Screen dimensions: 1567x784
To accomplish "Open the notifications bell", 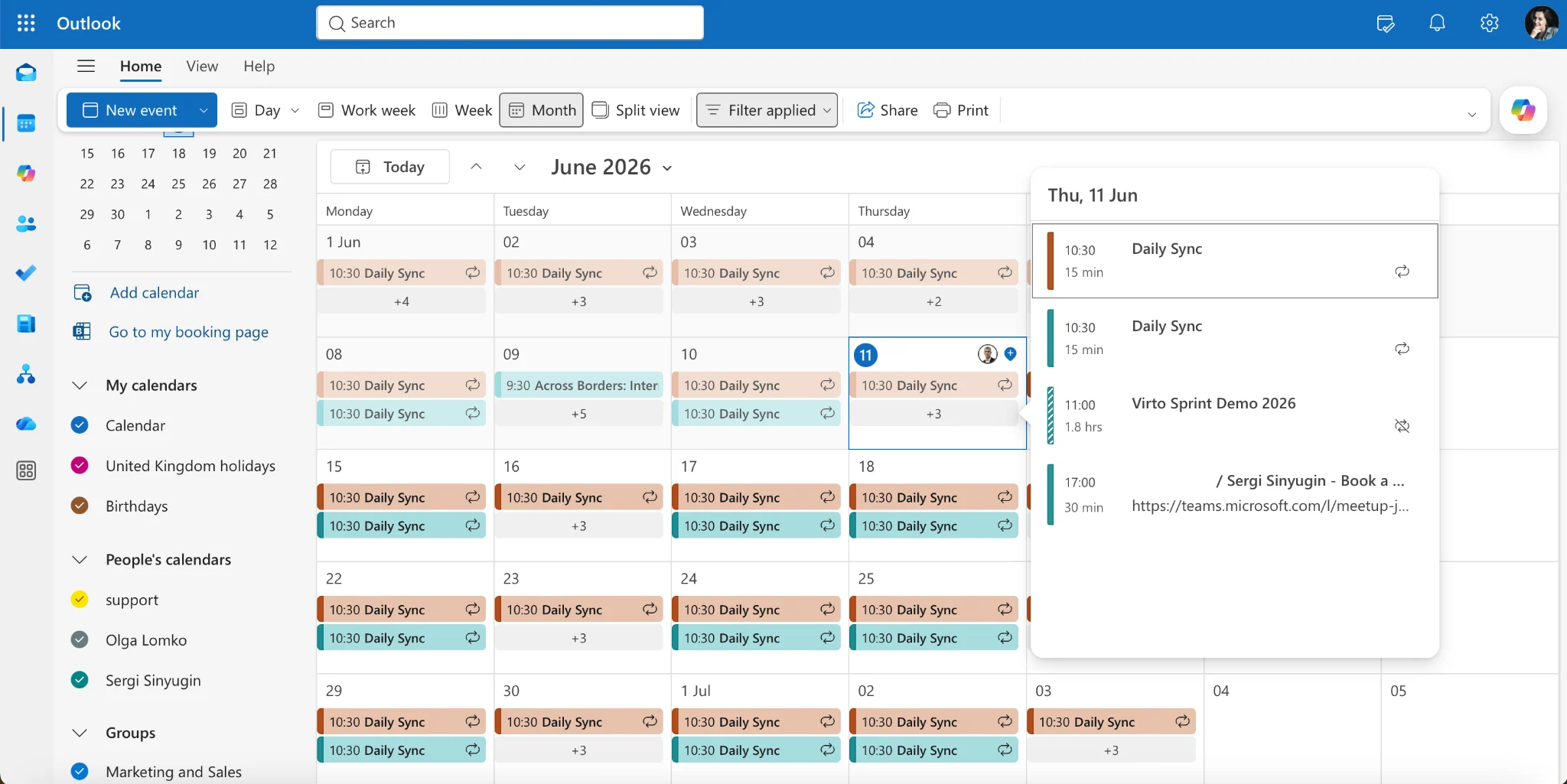I will click(x=1438, y=23).
